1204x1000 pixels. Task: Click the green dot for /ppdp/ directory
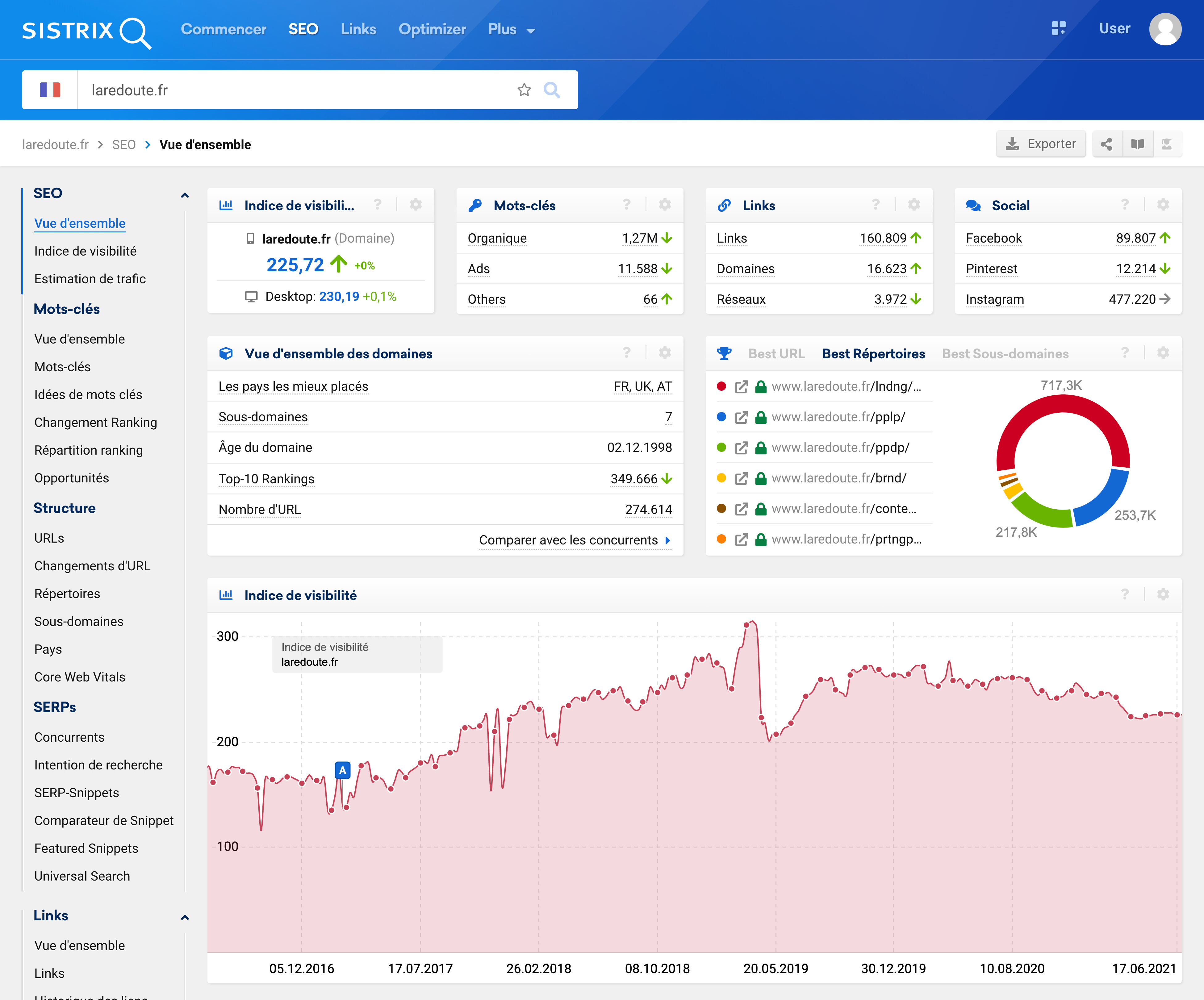point(722,447)
